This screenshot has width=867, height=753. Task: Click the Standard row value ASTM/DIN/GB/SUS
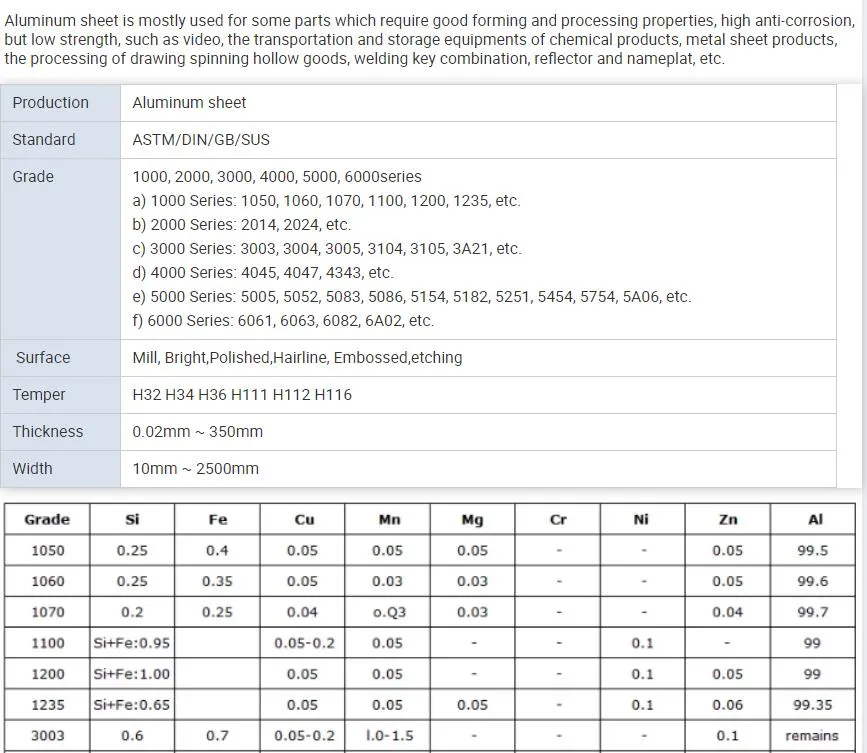pos(201,140)
